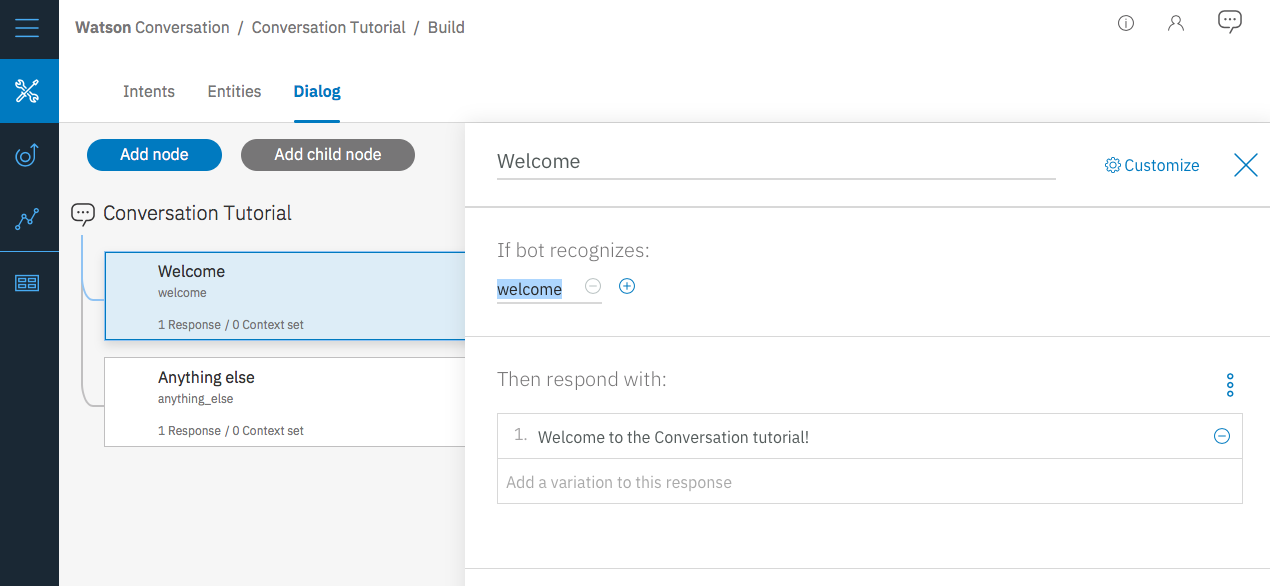Click the Add child node button

(328, 155)
